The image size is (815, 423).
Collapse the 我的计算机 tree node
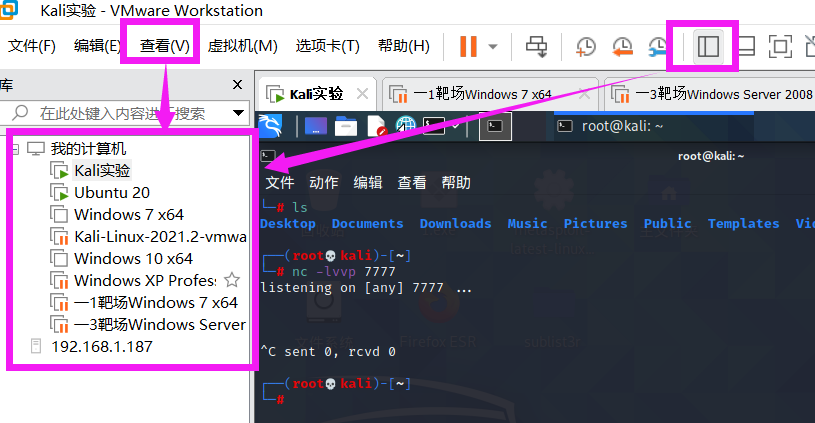pyautogui.click(x=15, y=149)
